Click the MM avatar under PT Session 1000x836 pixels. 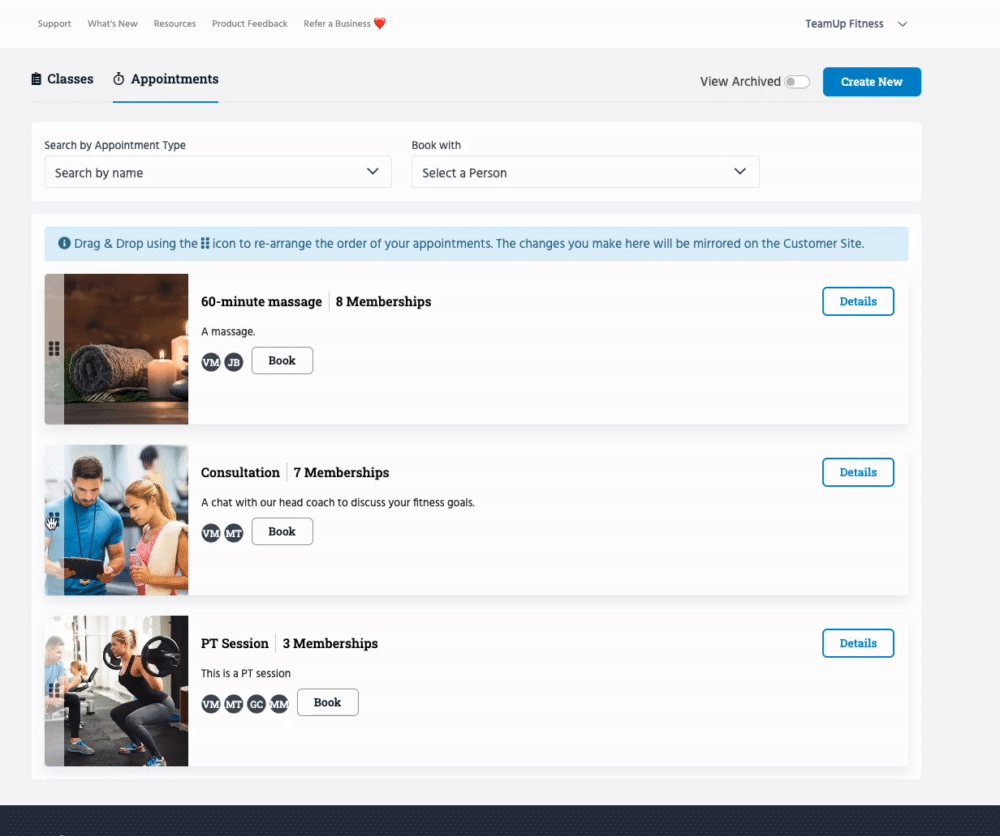tap(279, 704)
